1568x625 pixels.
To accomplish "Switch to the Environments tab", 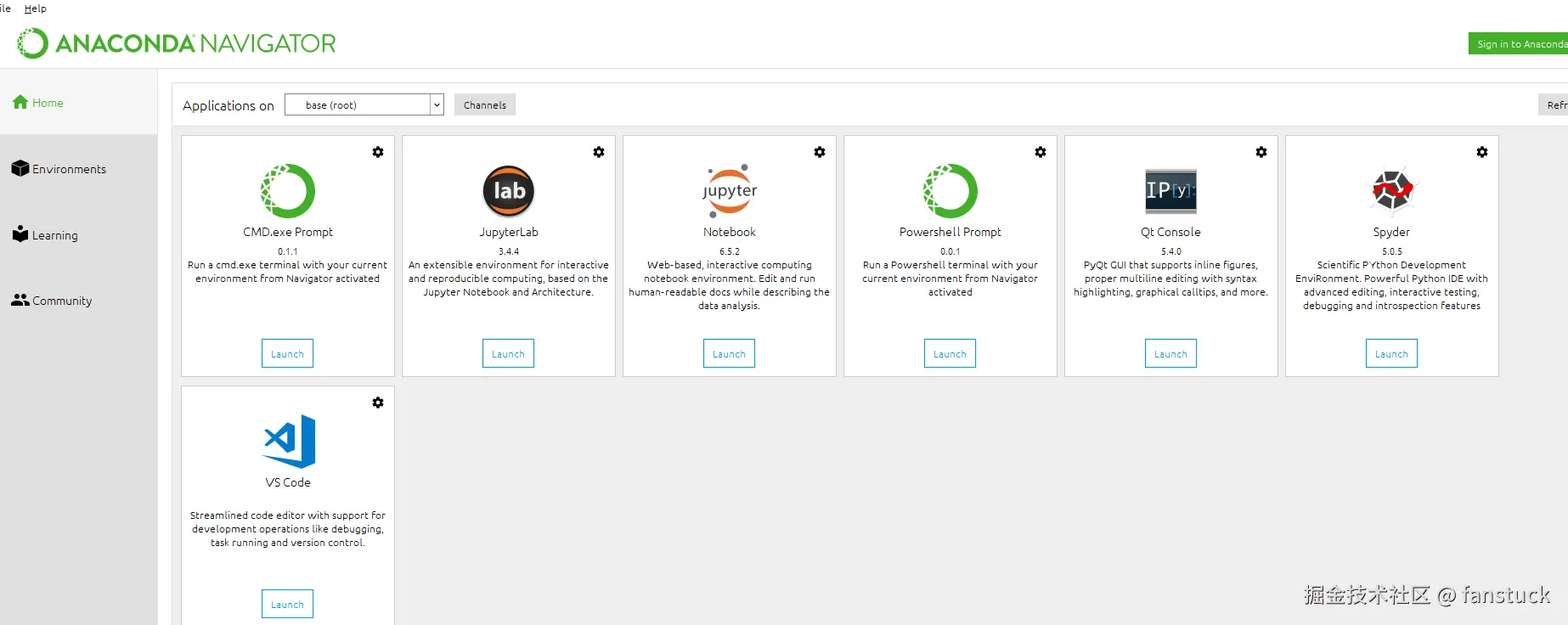I will (78, 168).
